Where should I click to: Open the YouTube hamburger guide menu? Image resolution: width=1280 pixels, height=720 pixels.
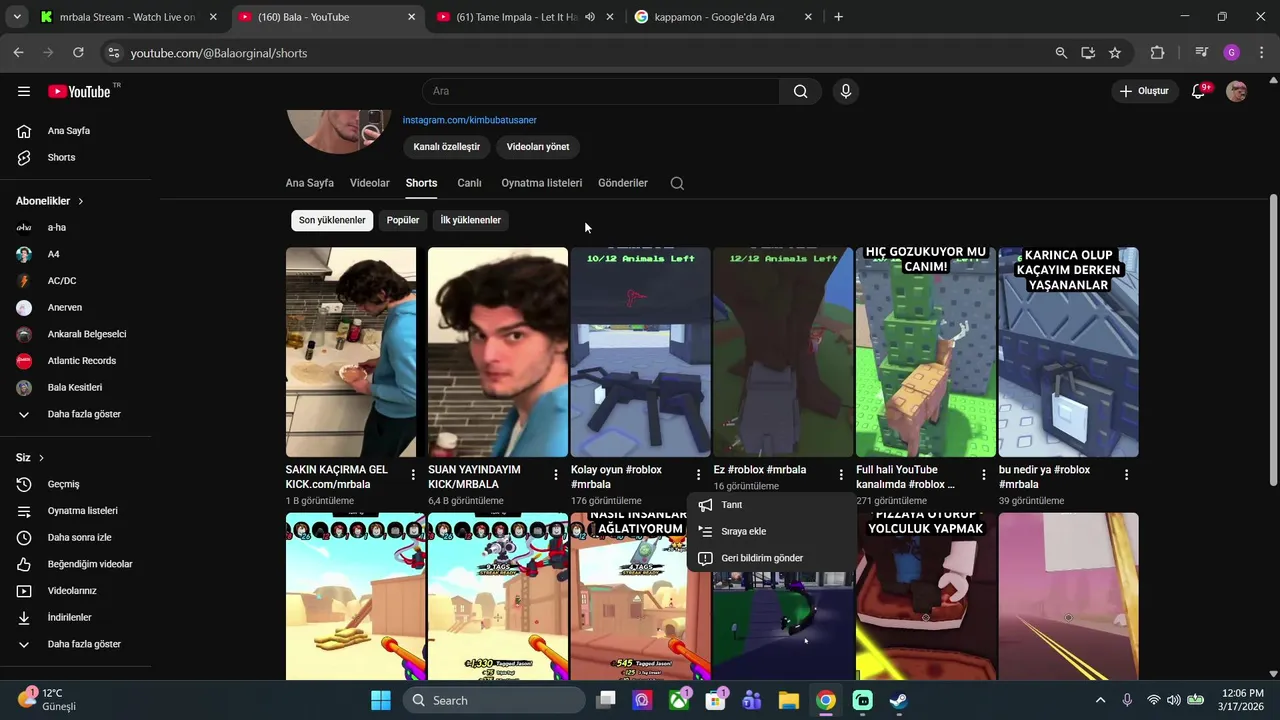[24, 91]
